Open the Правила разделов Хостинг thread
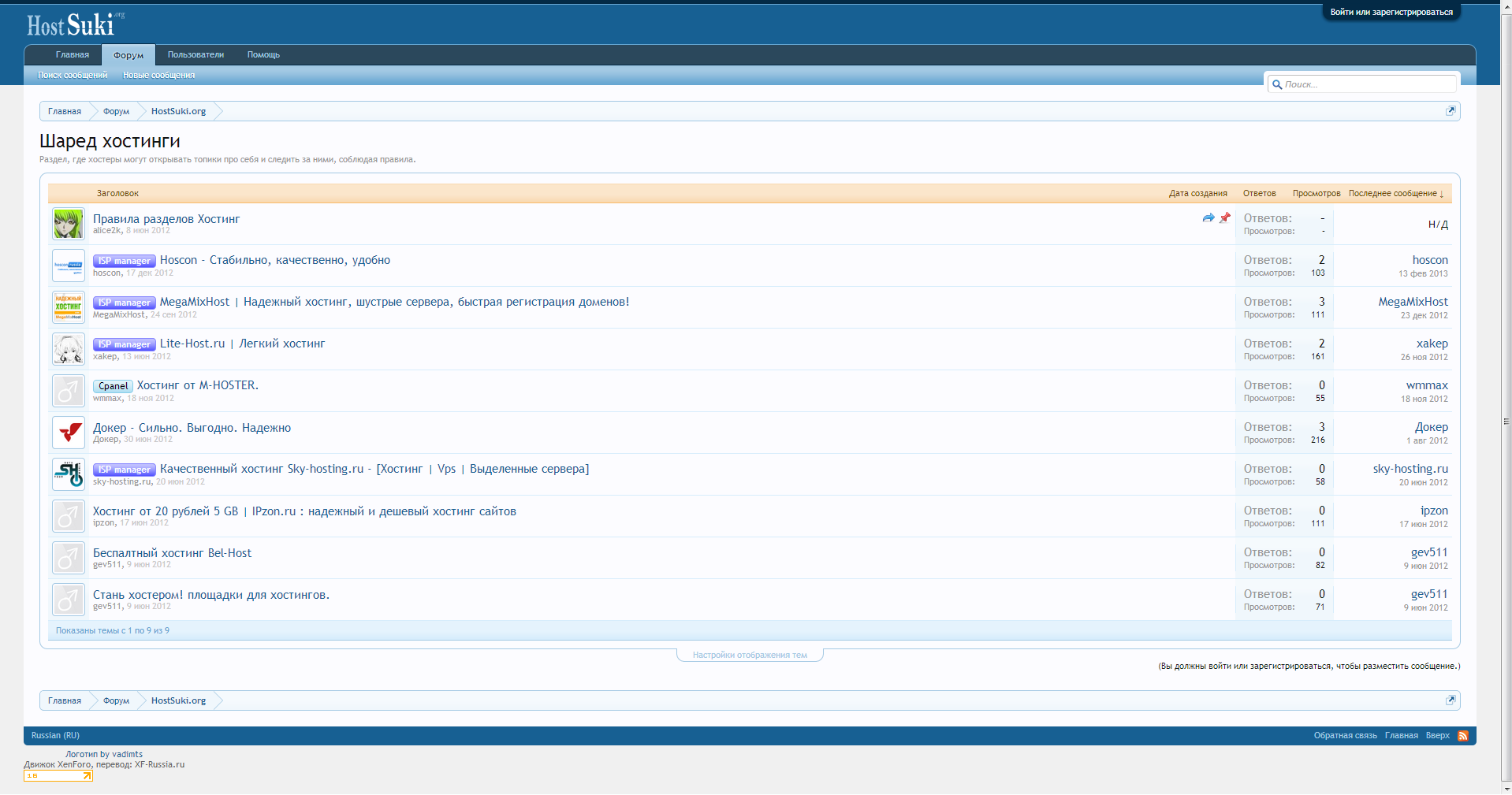The image size is (1512, 795). click(x=166, y=219)
